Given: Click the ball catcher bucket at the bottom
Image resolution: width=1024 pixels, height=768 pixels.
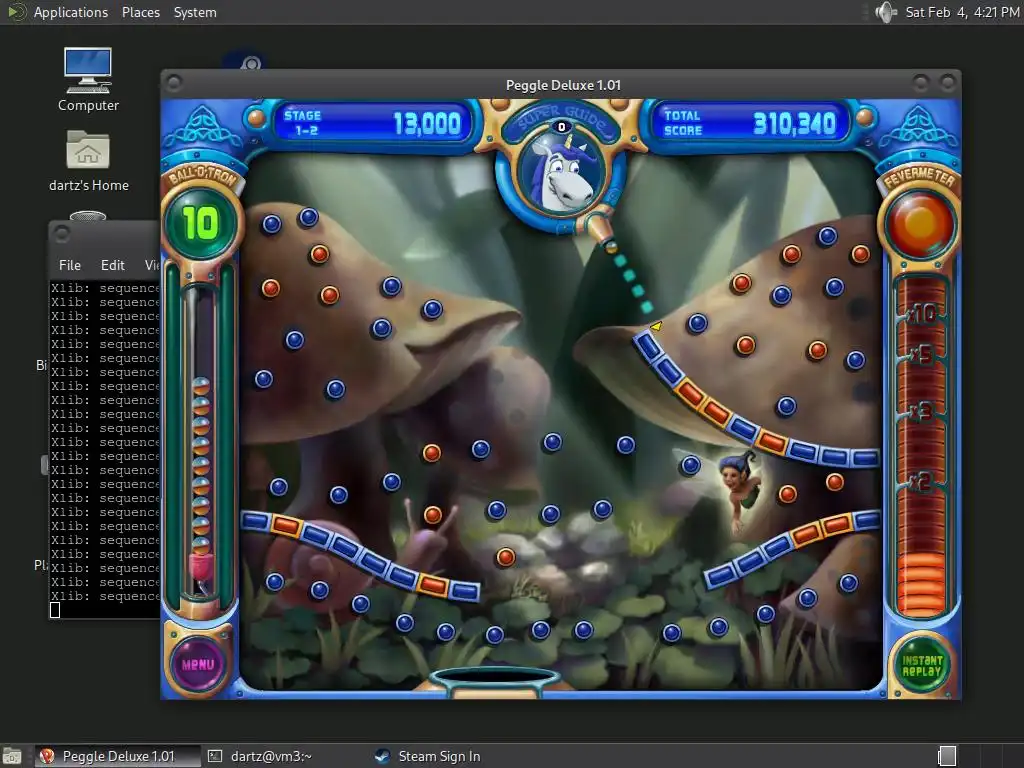Looking at the screenshot, I should tap(495, 681).
